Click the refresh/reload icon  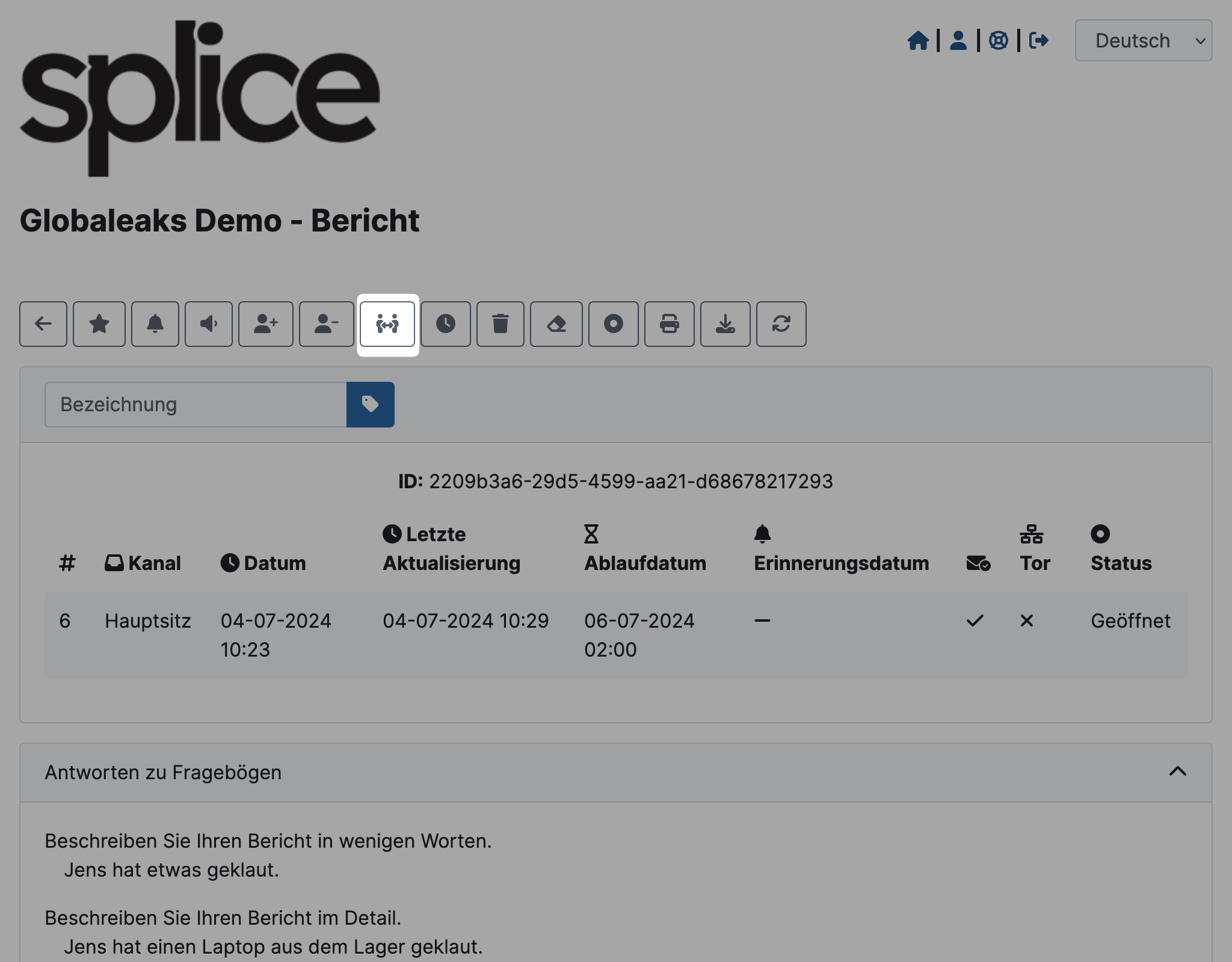[x=782, y=323]
